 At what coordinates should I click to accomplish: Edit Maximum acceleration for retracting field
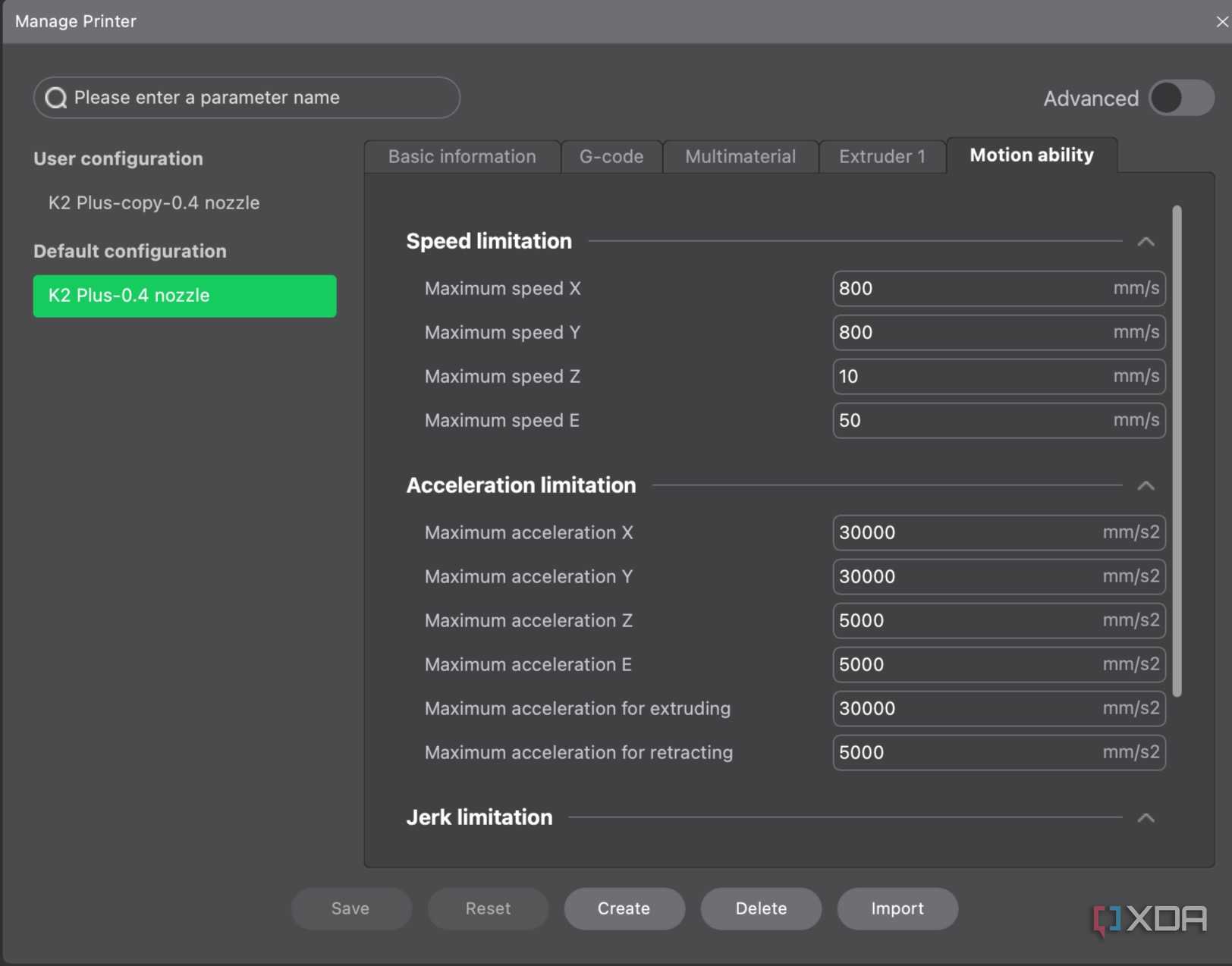999,753
